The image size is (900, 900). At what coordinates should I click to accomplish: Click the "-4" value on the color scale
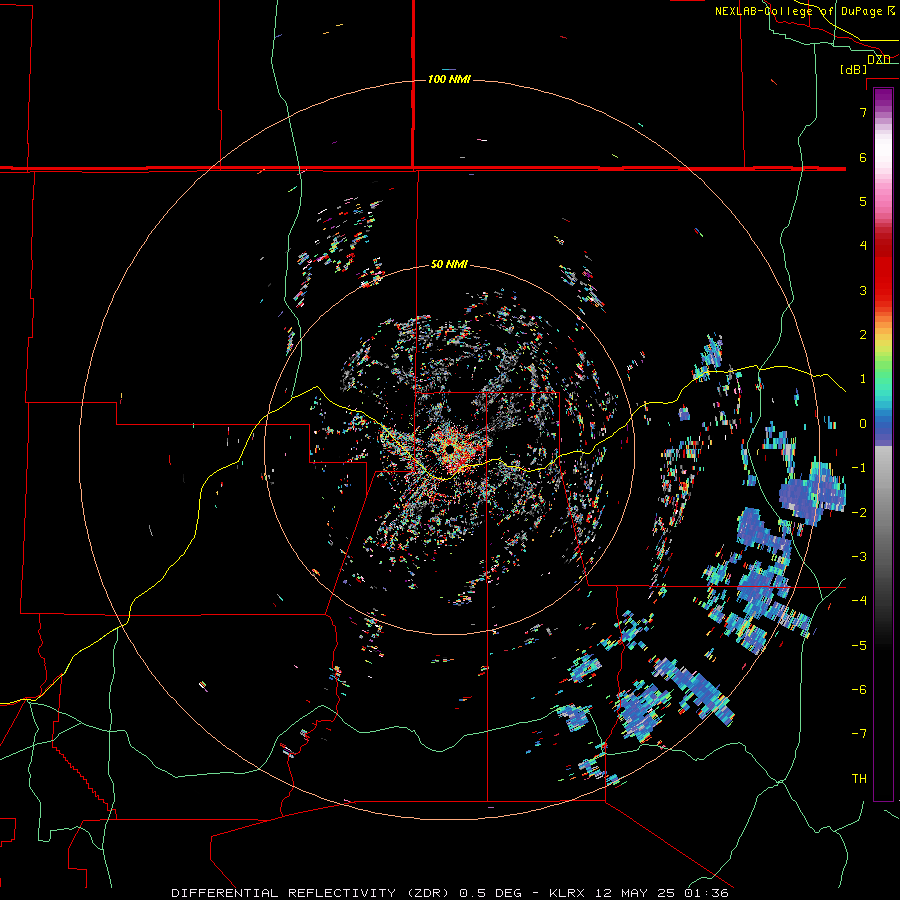tap(859, 600)
